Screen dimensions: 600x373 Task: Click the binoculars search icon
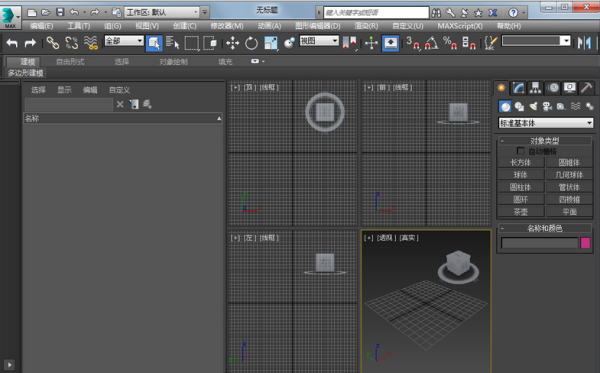pos(436,13)
